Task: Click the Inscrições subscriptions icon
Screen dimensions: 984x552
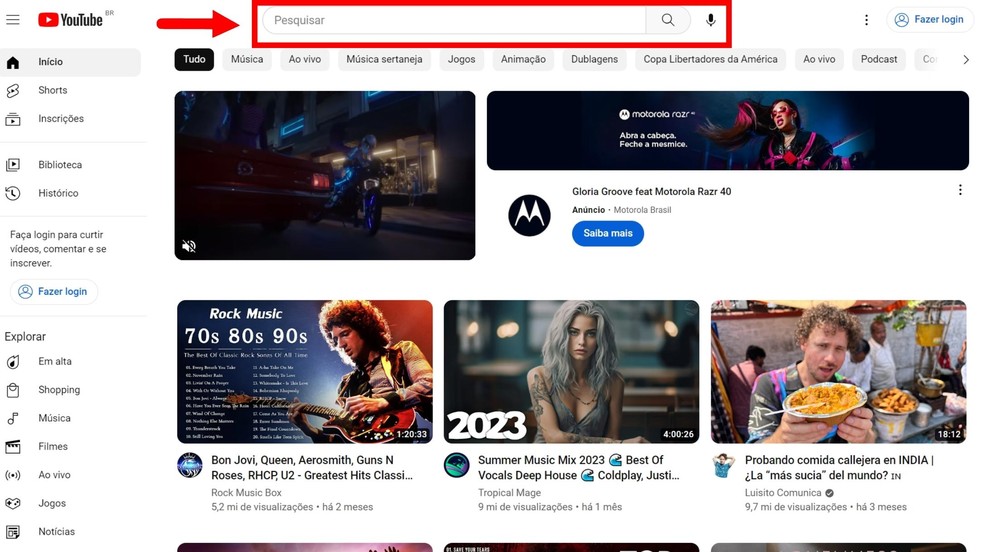Action: [13, 119]
